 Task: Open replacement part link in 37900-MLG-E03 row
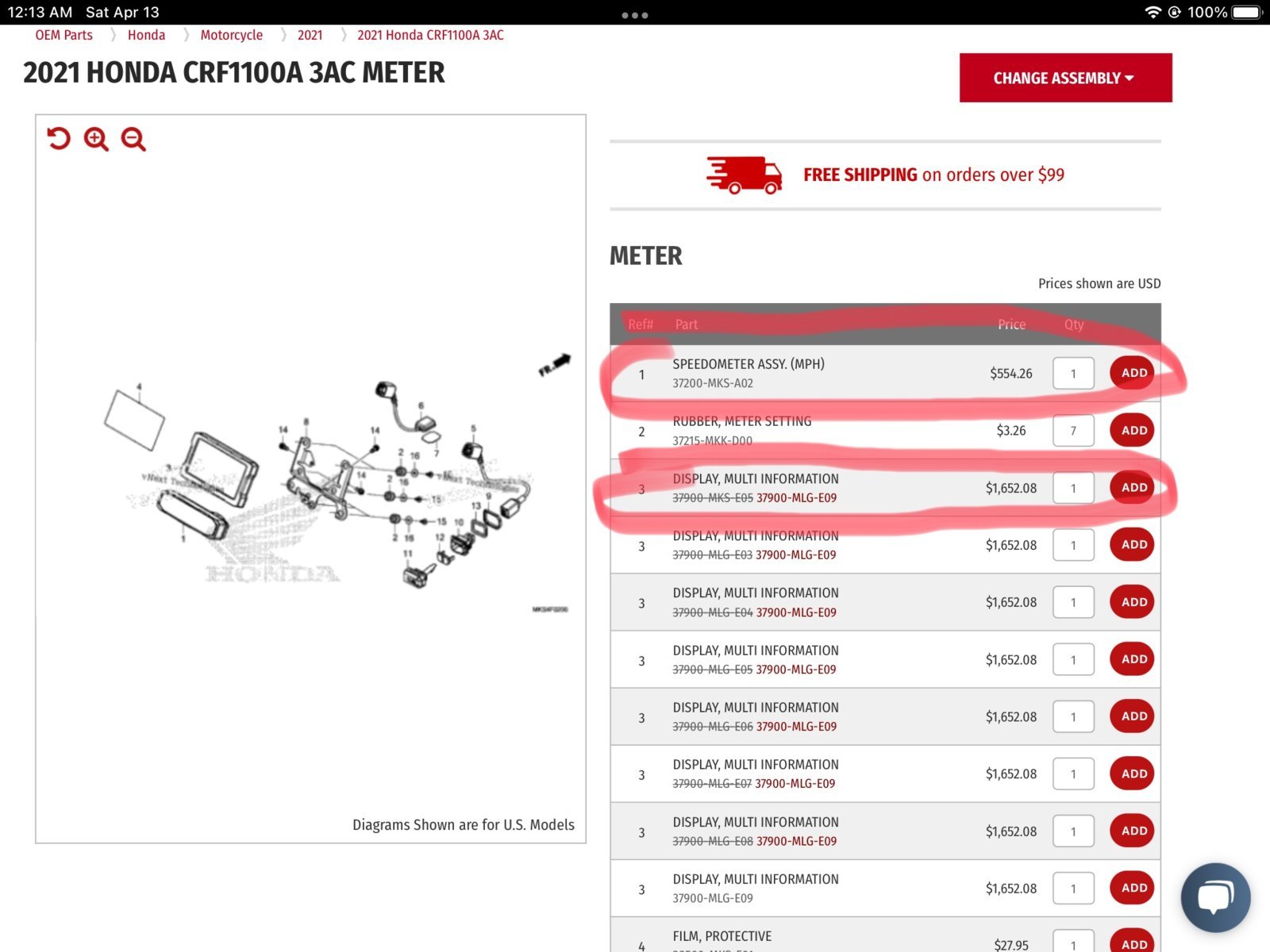click(x=795, y=555)
